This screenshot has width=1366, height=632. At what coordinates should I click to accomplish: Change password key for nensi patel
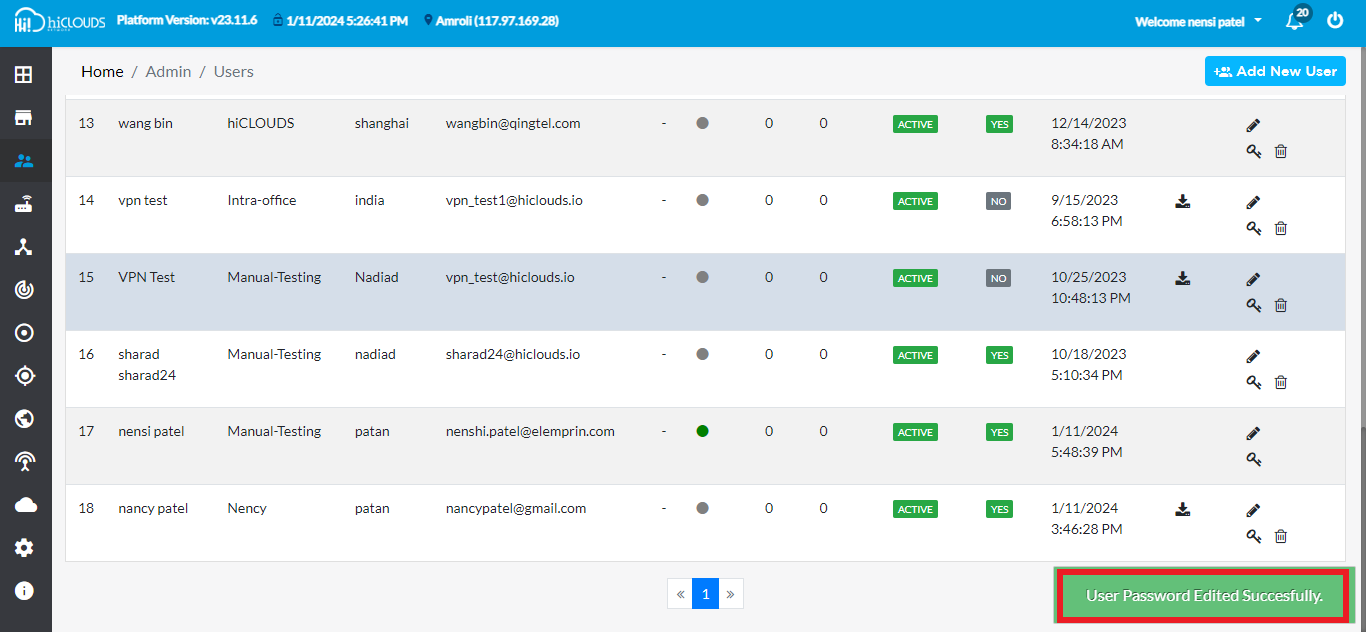coord(1253,459)
